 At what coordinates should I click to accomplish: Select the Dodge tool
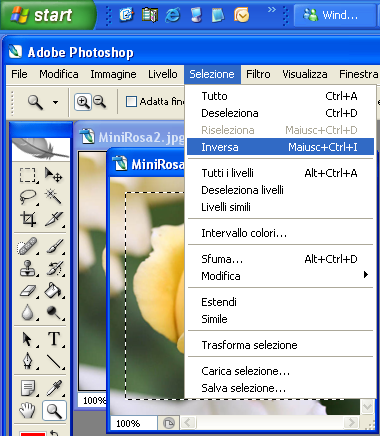pyautogui.click(x=53, y=312)
